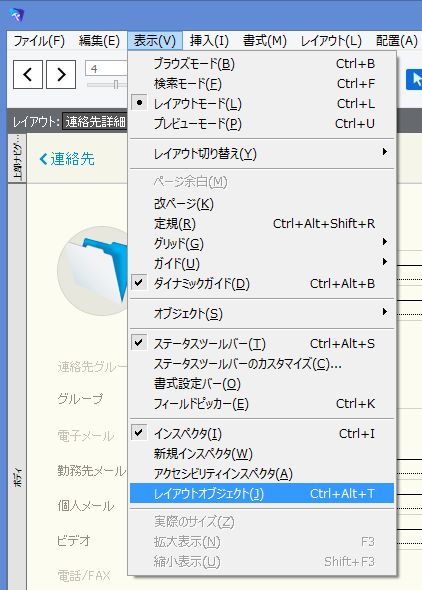Viewport: 422px width, 590px height.
Task: Expand オブジェクト submenu
Action: pos(262,313)
